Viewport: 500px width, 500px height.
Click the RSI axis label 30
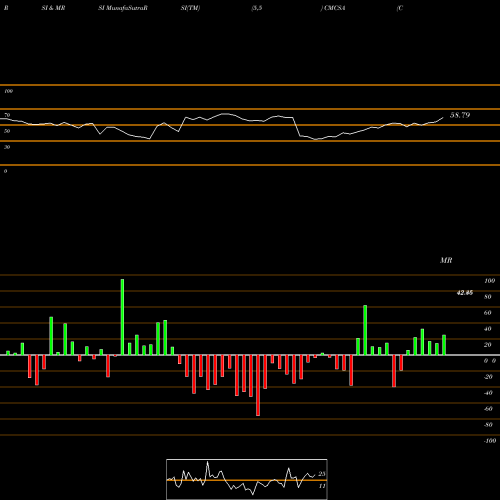pos(7,147)
